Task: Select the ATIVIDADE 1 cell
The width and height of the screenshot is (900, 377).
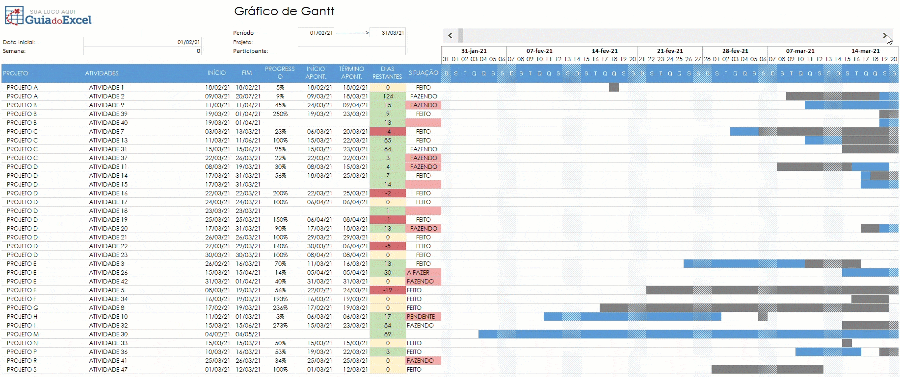Action: coord(106,87)
